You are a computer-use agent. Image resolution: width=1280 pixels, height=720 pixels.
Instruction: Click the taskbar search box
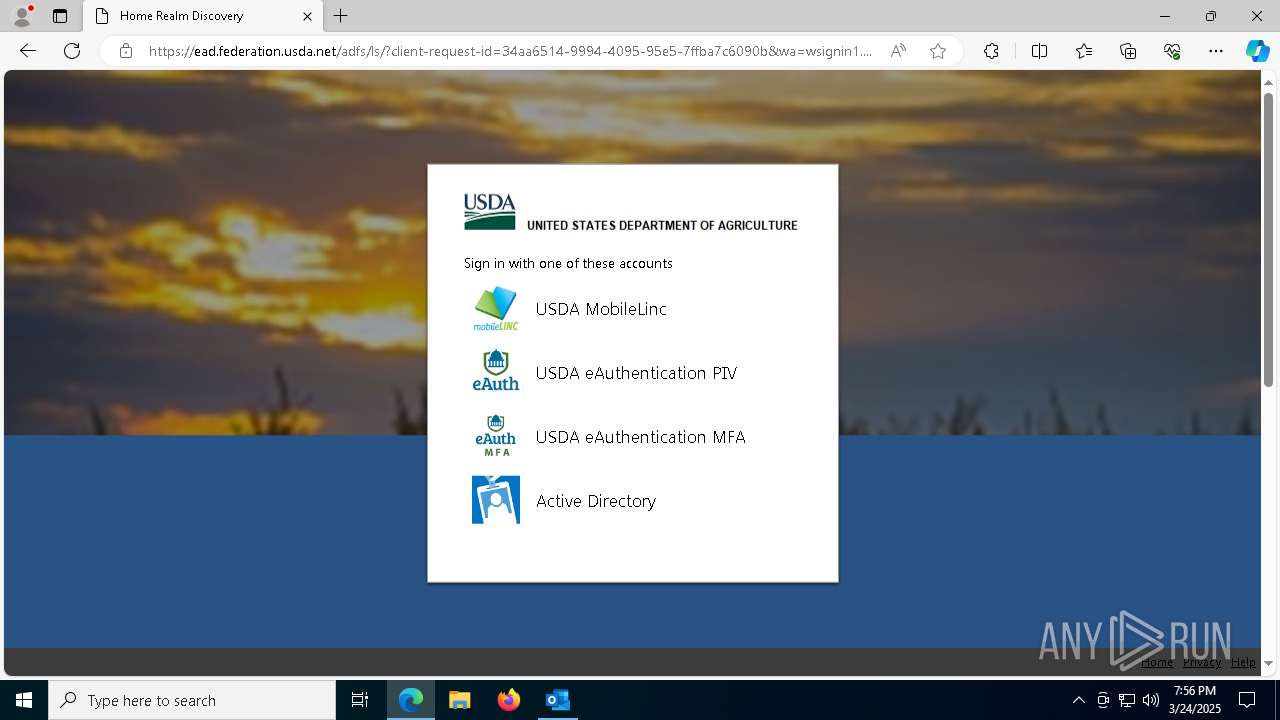(x=192, y=700)
